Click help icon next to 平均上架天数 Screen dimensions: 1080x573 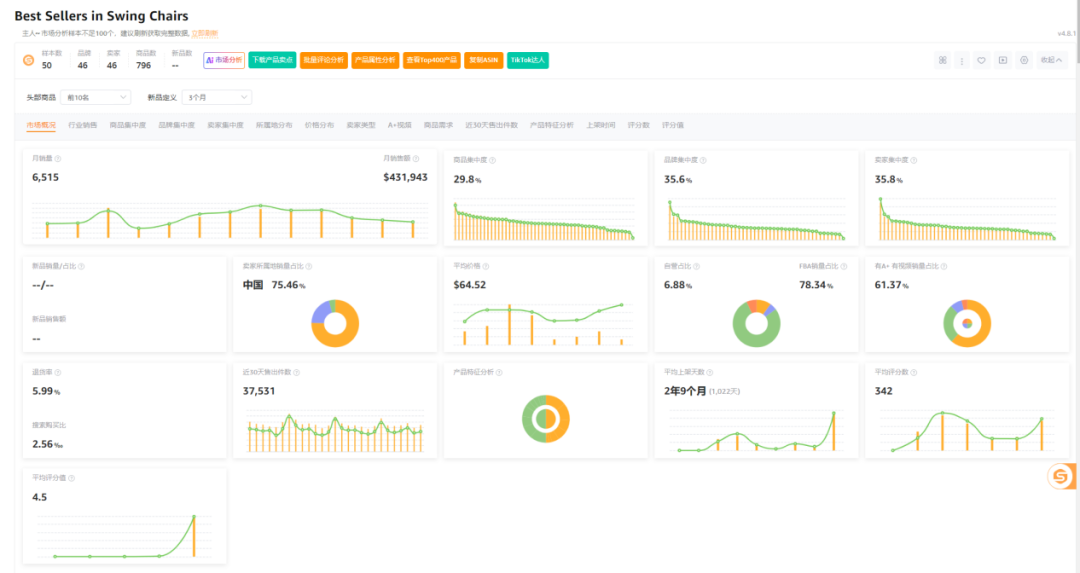[x=709, y=372]
